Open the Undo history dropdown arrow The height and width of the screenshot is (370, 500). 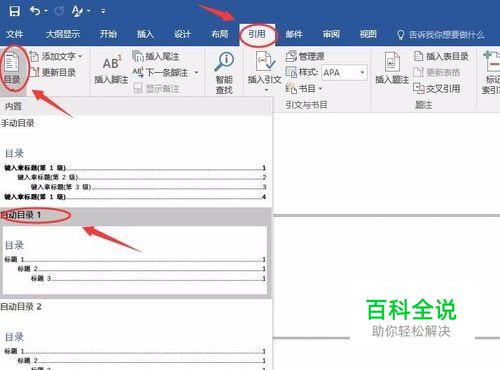(x=46, y=11)
